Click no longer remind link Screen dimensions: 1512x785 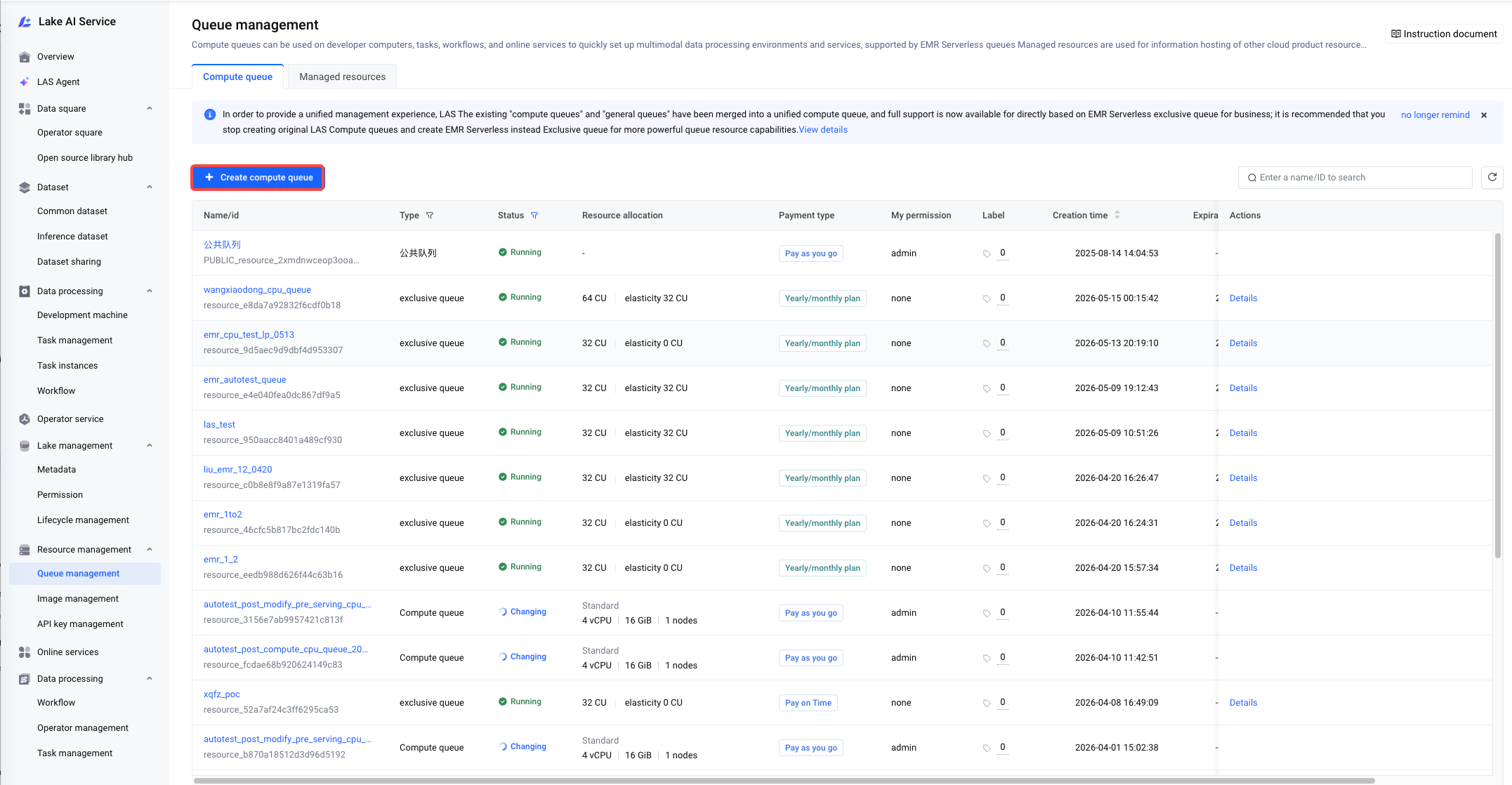click(x=1435, y=115)
